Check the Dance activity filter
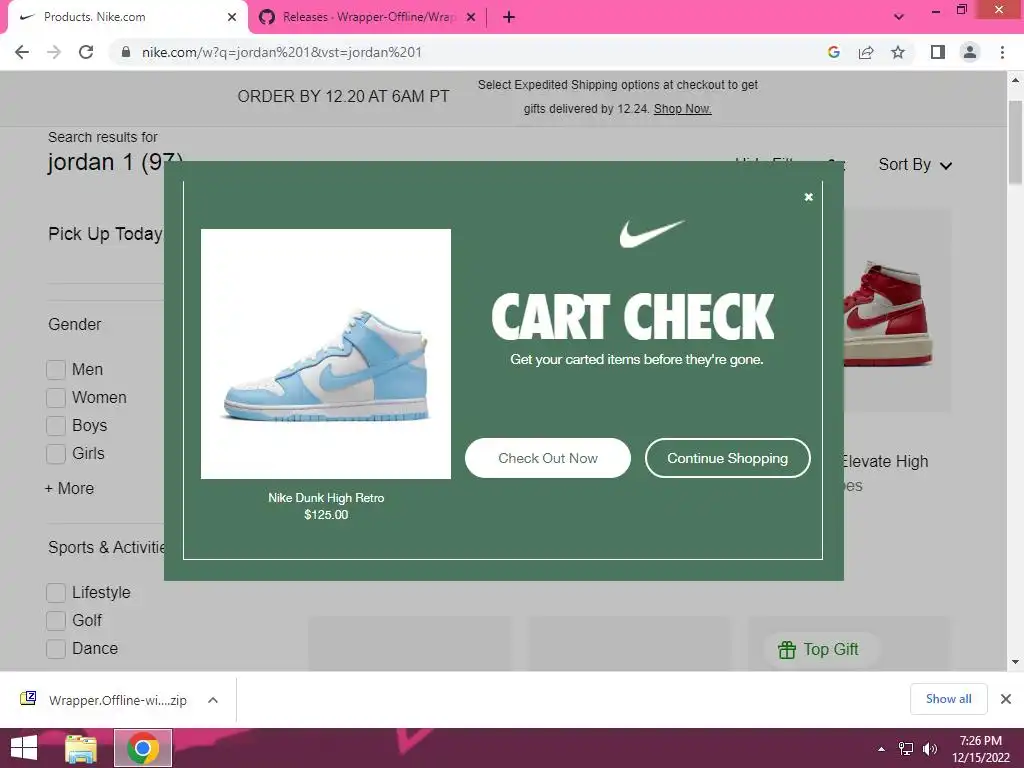Image resolution: width=1024 pixels, height=768 pixels. tap(56, 648)
